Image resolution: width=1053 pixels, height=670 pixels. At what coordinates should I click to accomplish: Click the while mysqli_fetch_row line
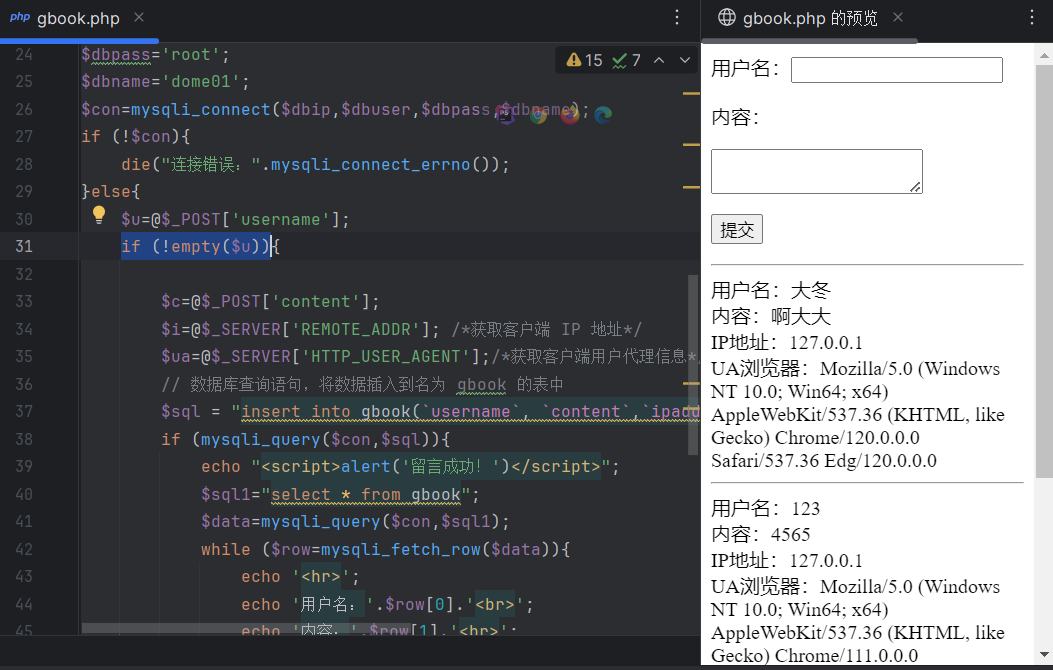(385, 549)
